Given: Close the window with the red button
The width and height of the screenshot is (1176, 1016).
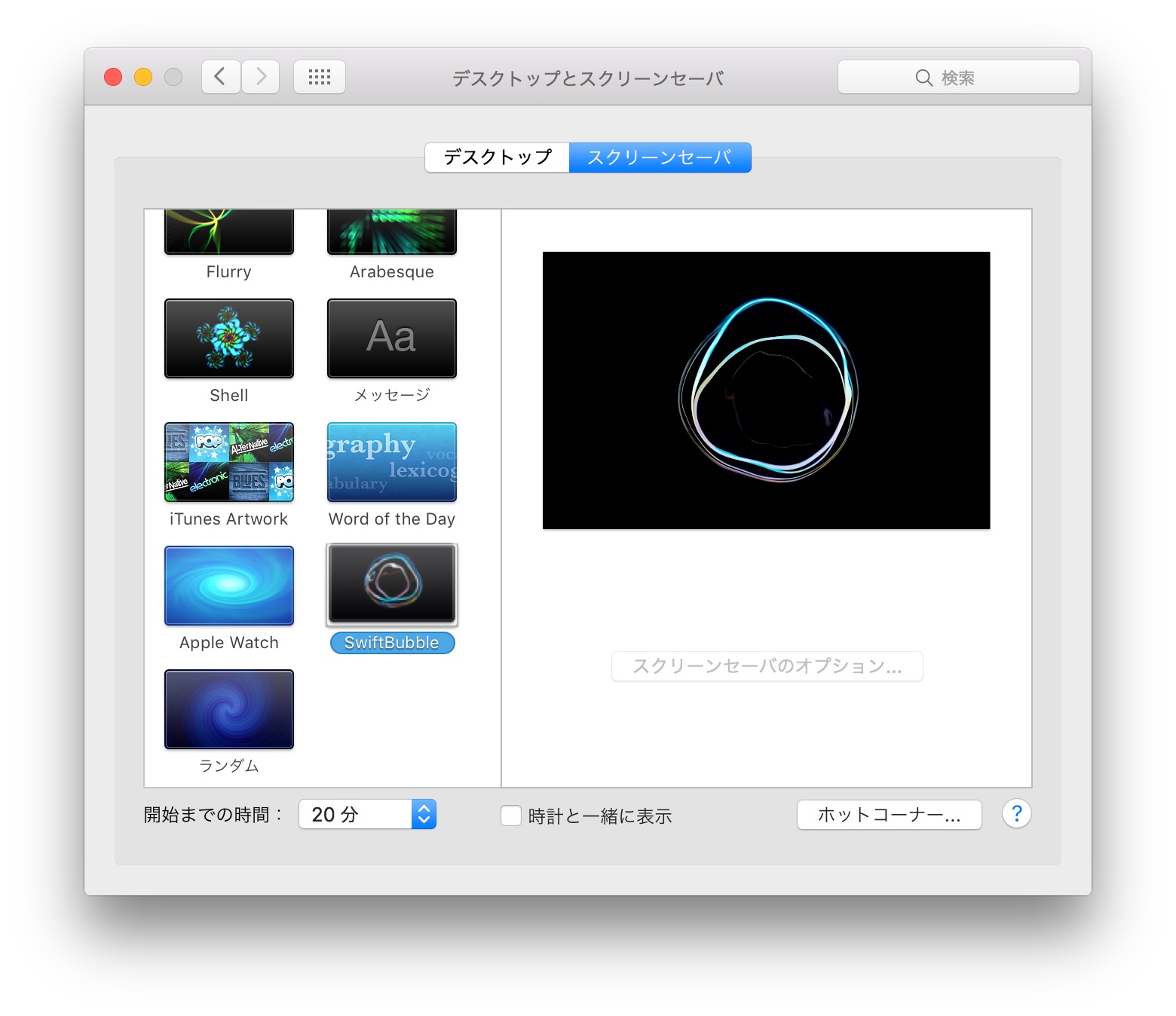Looking at the screenshot, I should coord(113,77).
